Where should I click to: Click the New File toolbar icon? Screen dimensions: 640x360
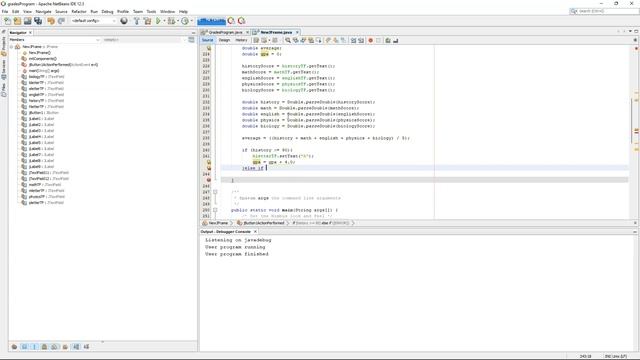tap(7, 21)
